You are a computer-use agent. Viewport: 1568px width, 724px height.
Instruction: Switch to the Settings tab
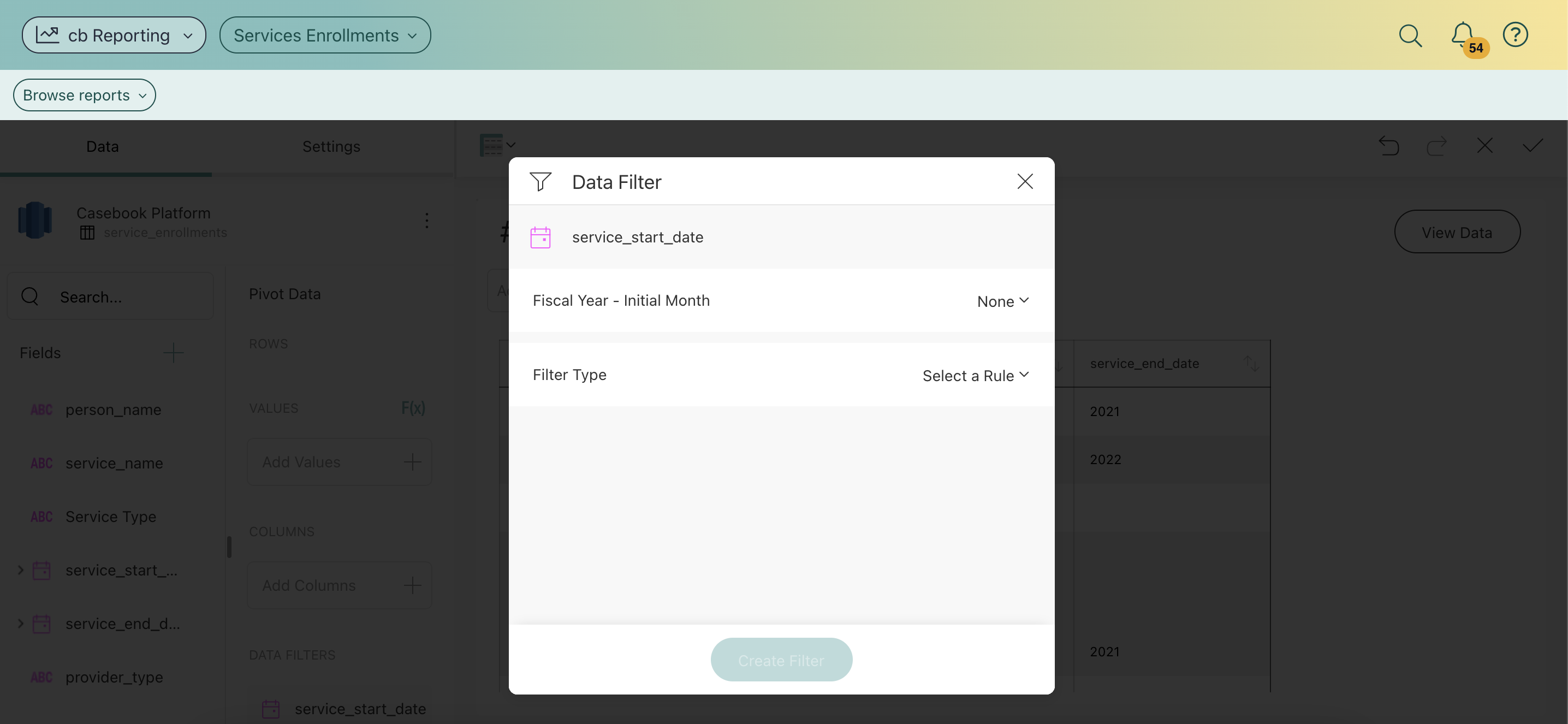[331, 147]
